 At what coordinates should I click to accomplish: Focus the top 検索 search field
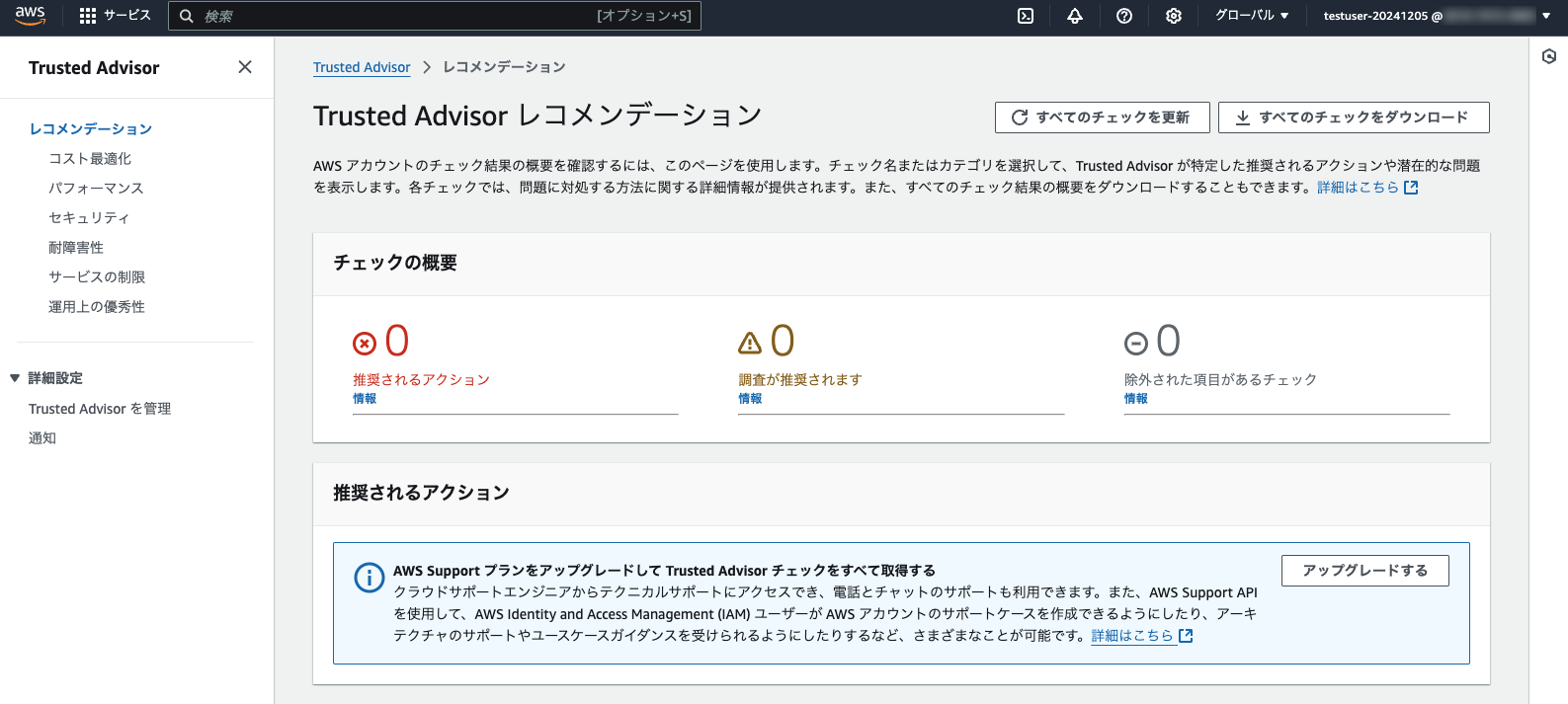pyautogui.click(x=435, y=16)
